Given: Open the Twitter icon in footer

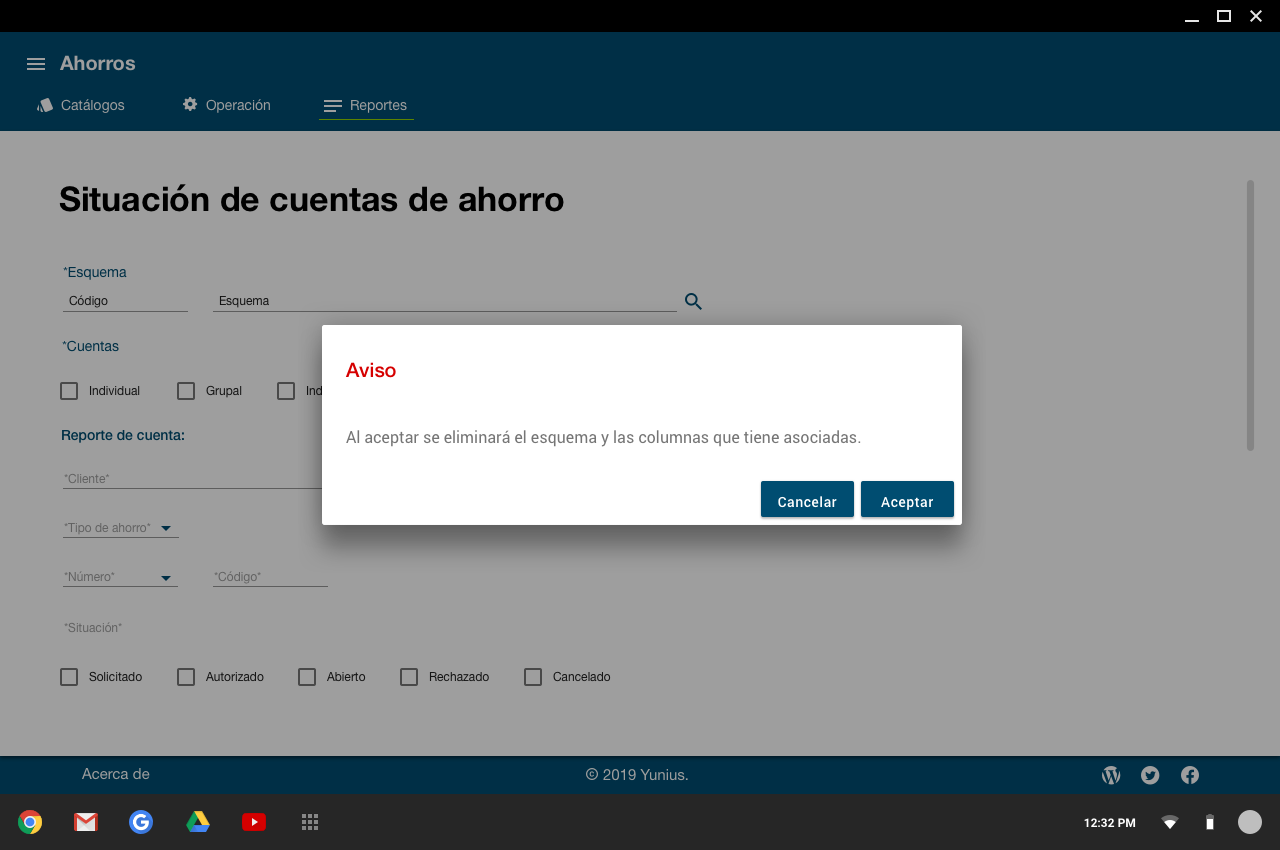Looking at the screenshot, I should pos(1150,775).
